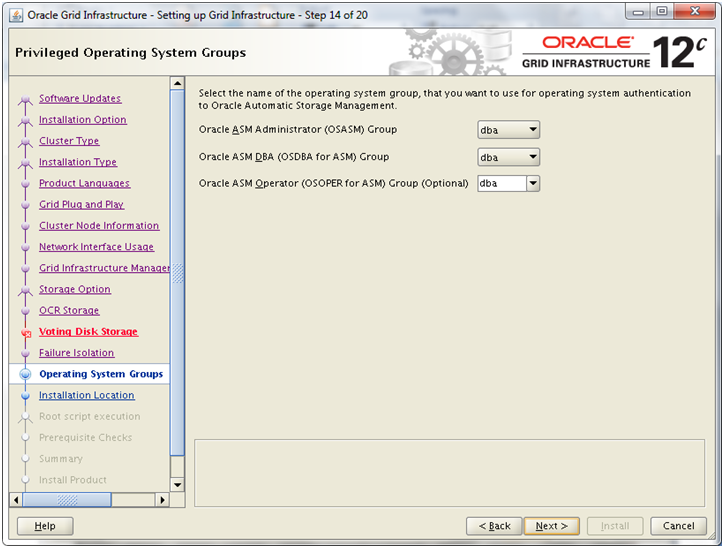Open the OSASM Group dropdown

pos(508,130)
